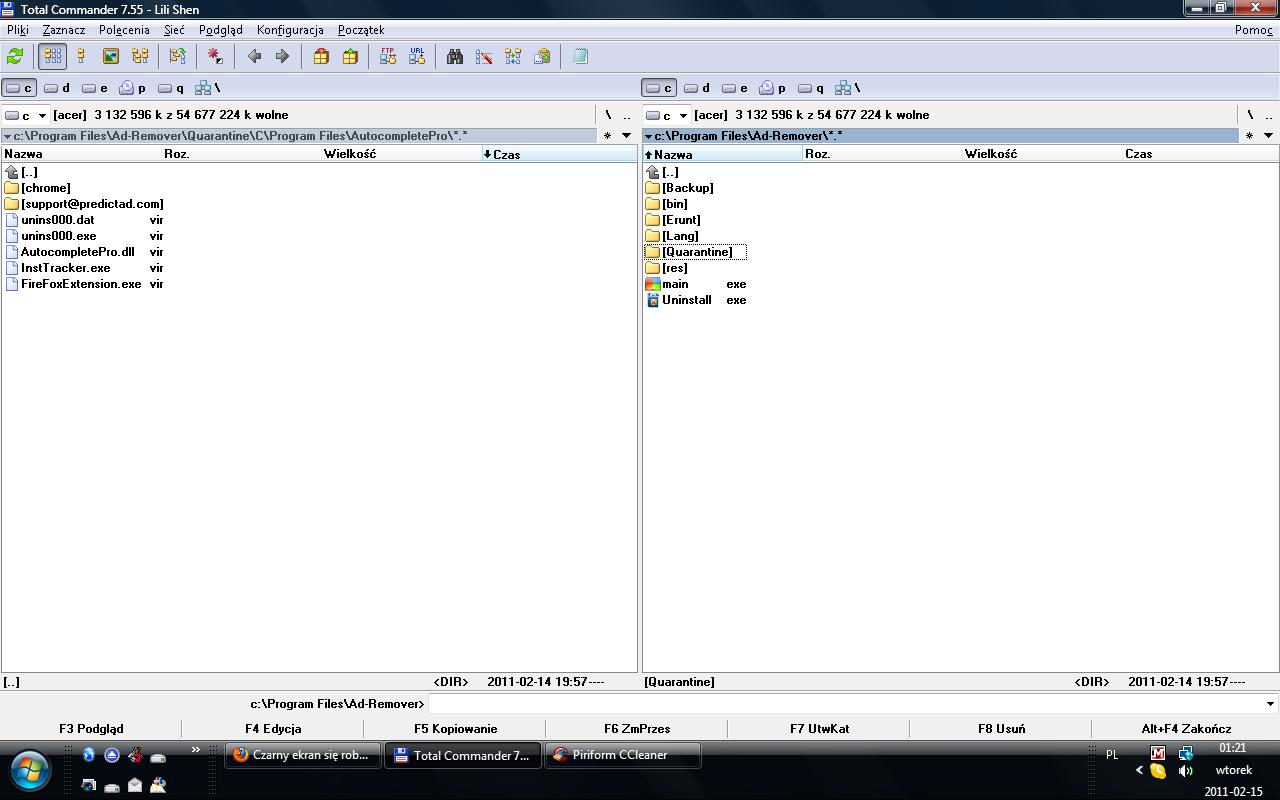Open right panel favorites asterisk button
1280x800 pixels.
click(1249, 135)
